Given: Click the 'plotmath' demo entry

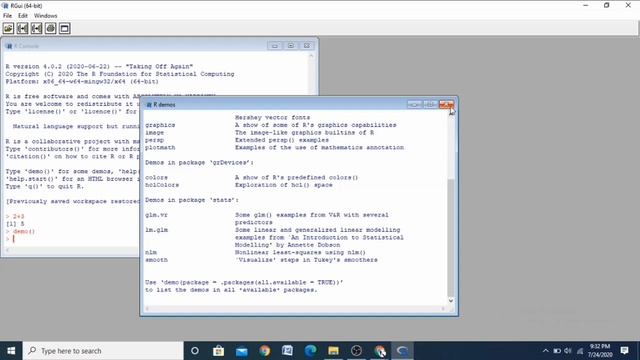Looking at the screenshot, I should (x=160, y=147).
